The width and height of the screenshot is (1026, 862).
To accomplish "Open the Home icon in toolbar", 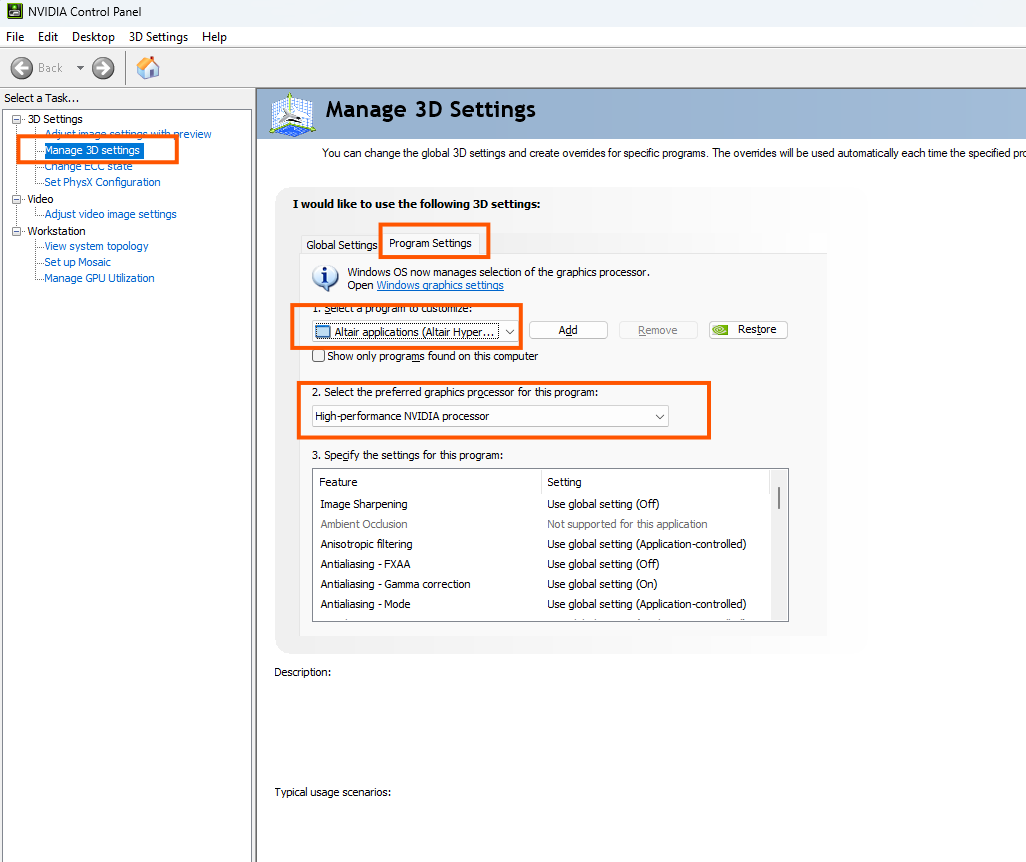I will (x=148, y=67).
